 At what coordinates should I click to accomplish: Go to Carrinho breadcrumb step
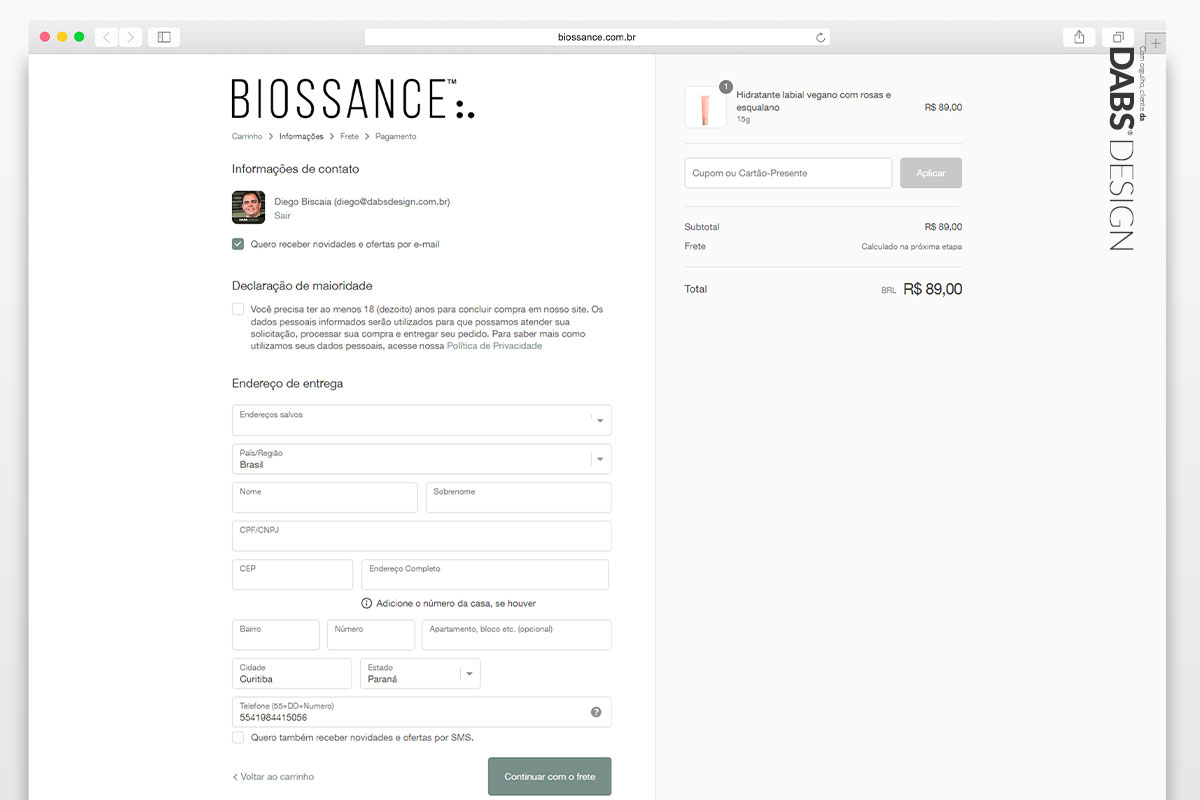point(247,136)
